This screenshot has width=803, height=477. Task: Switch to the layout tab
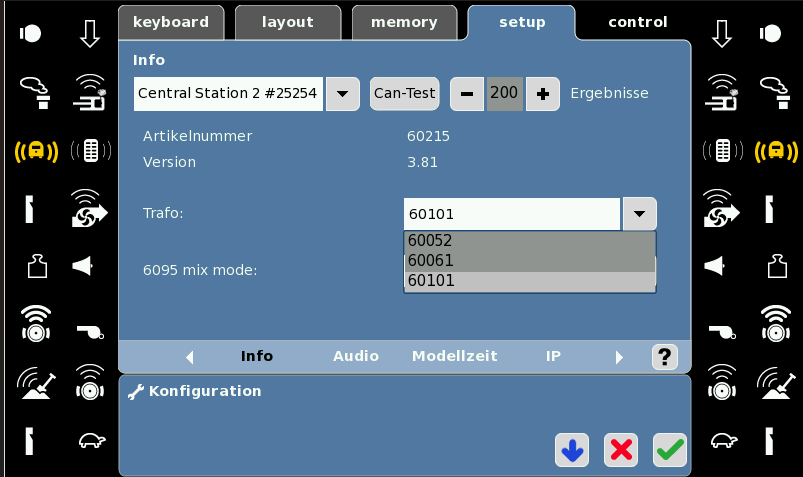[x=288, y=23]
